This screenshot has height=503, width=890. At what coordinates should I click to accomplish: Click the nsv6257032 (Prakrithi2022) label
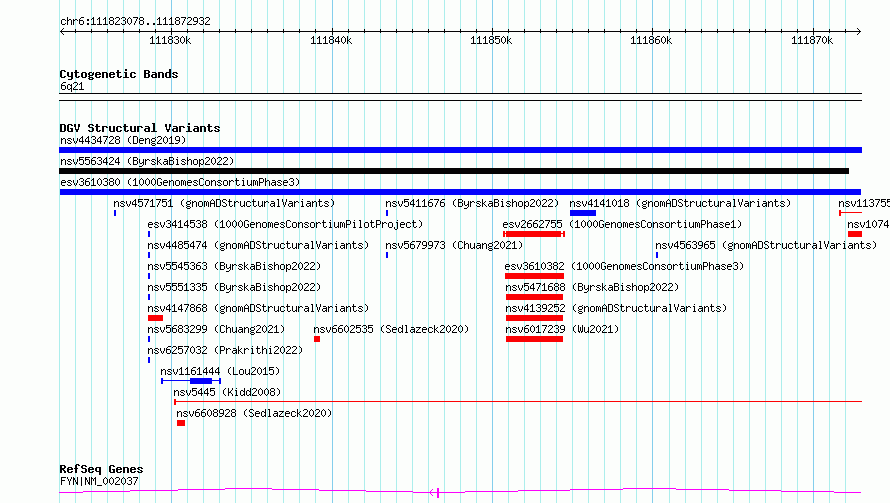click(225, 350)
